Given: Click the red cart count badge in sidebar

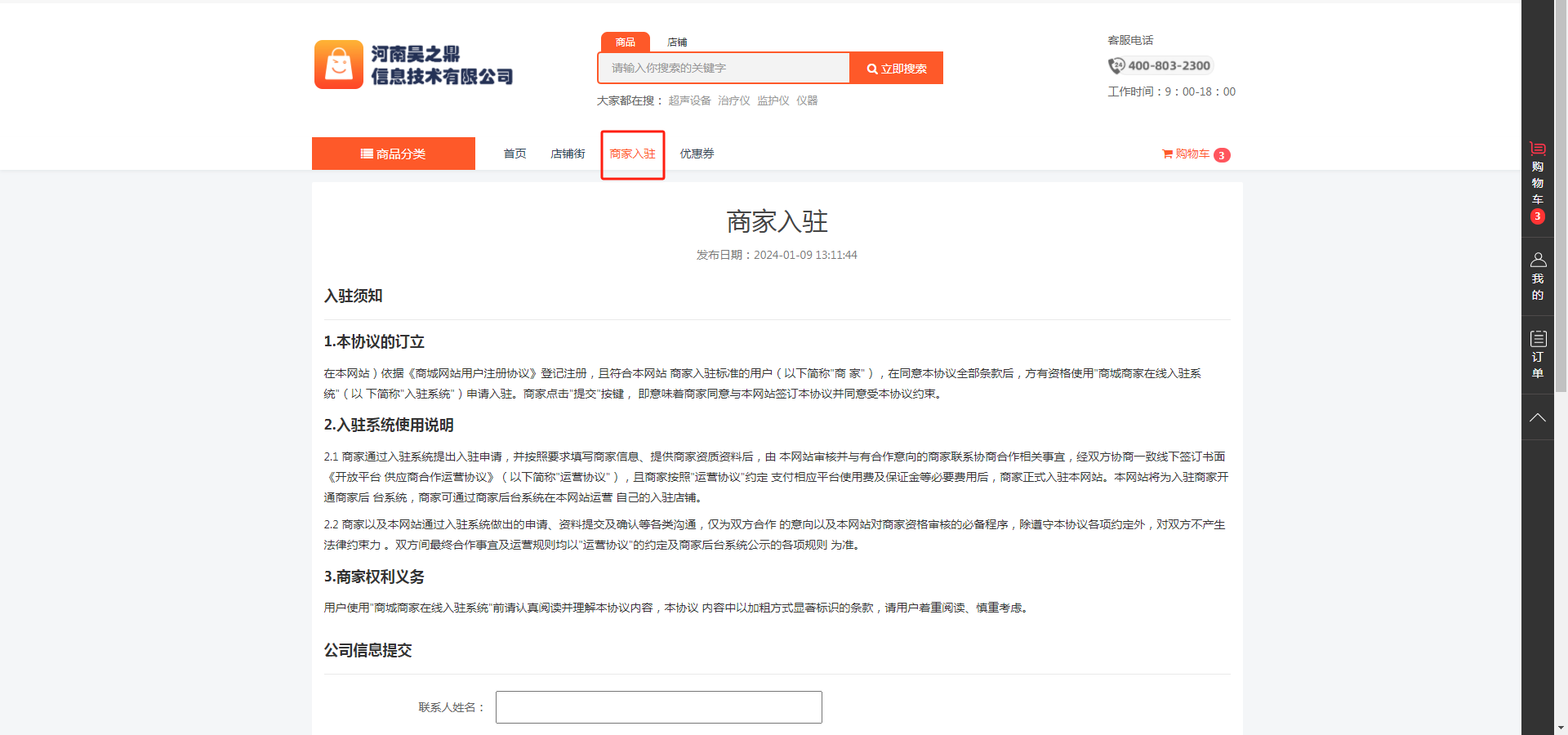Looking at the screenshot, I should click(1537, 216).
